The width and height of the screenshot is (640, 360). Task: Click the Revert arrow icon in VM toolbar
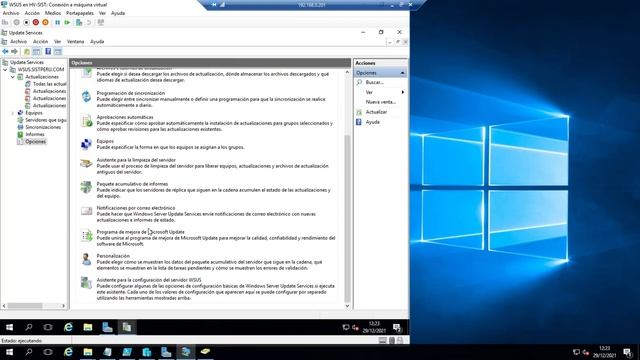coord(89,22)
